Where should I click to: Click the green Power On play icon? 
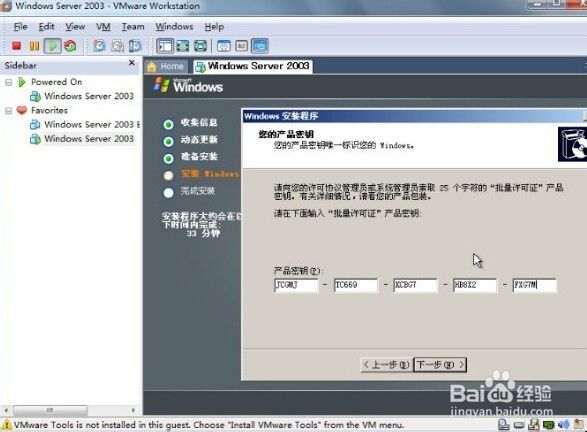(52, 46)
